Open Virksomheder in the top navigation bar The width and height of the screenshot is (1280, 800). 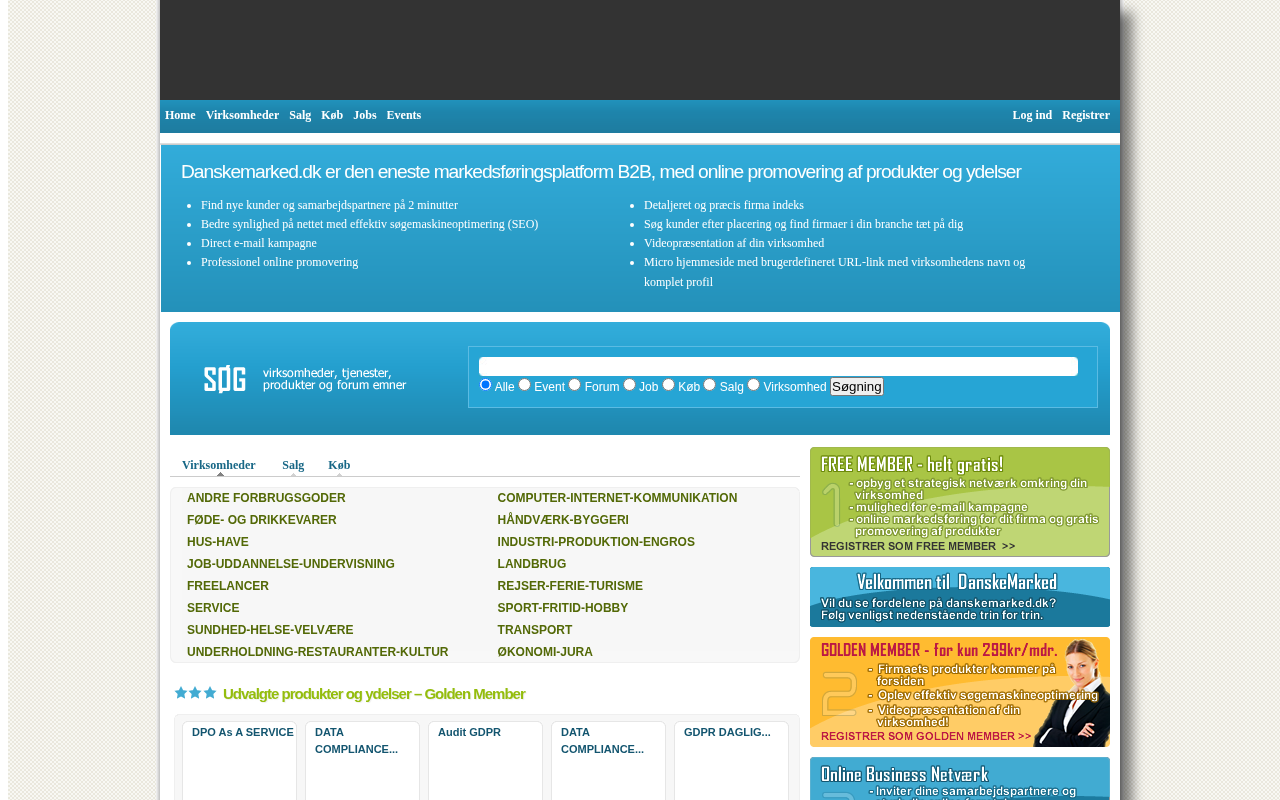tap(242, 115)
